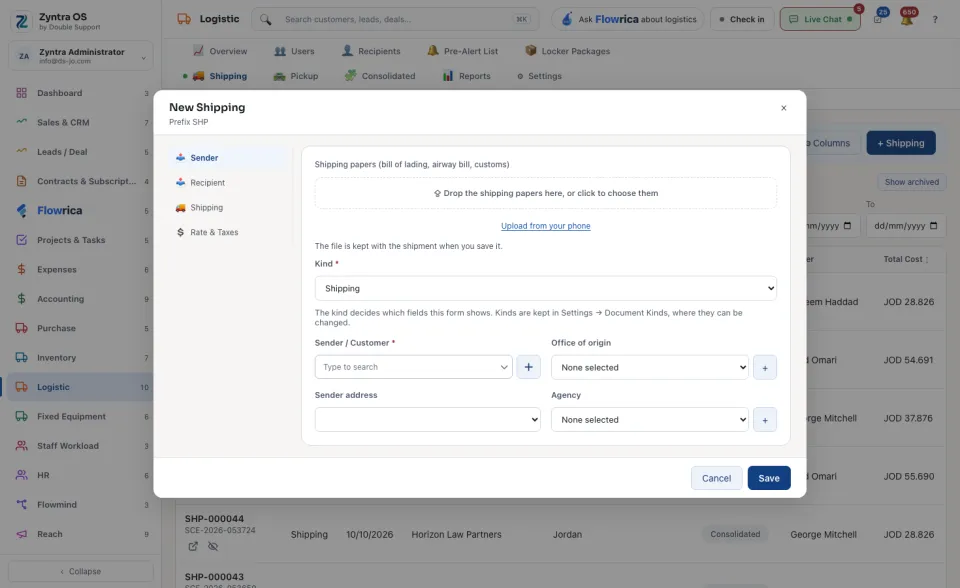
Task: Focus the search customers, leads, deals field
Action: click(x=396, y=19)
